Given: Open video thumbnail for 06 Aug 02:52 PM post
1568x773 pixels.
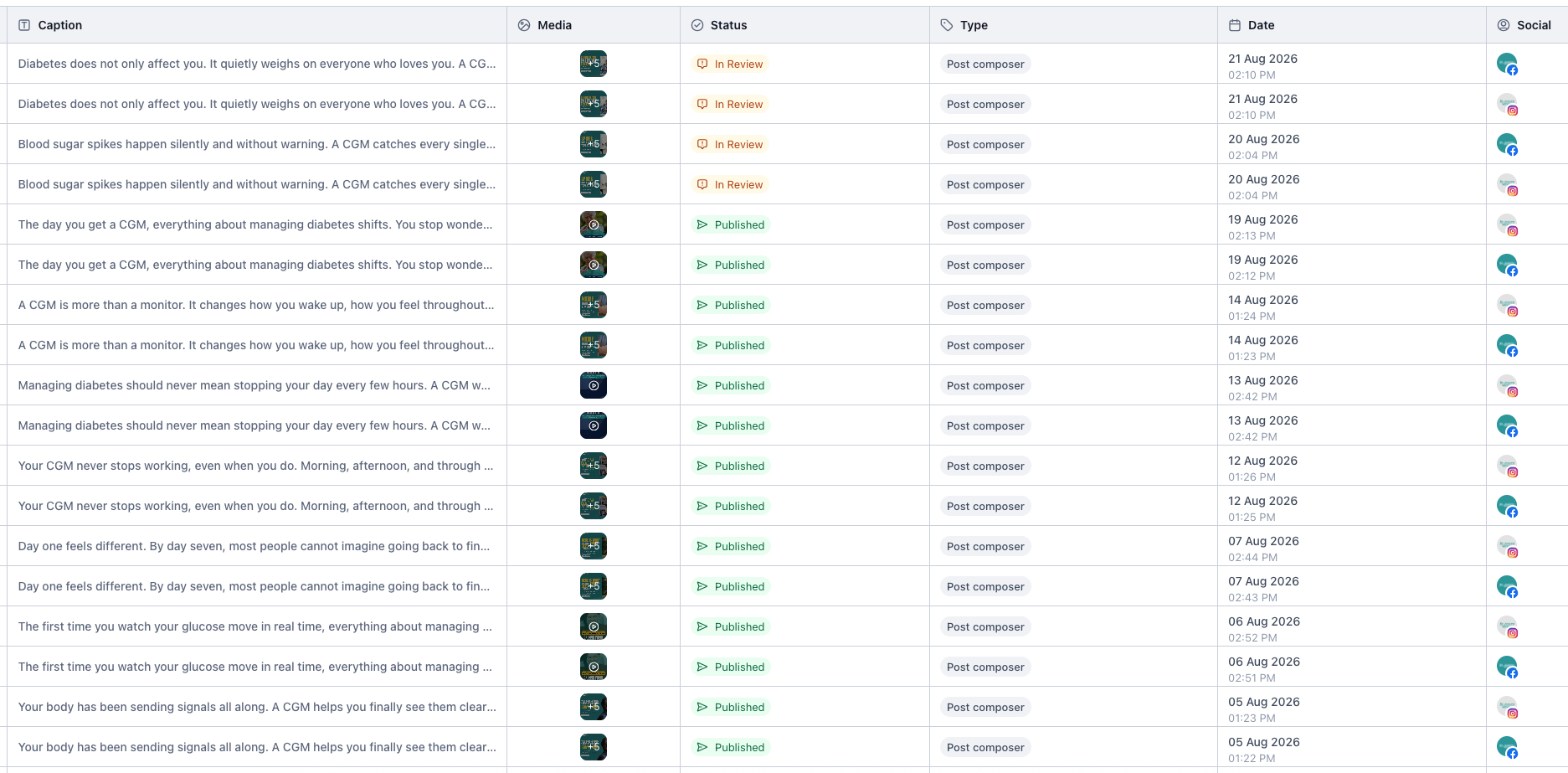Looking at the screenshot, I should [594, 626].
